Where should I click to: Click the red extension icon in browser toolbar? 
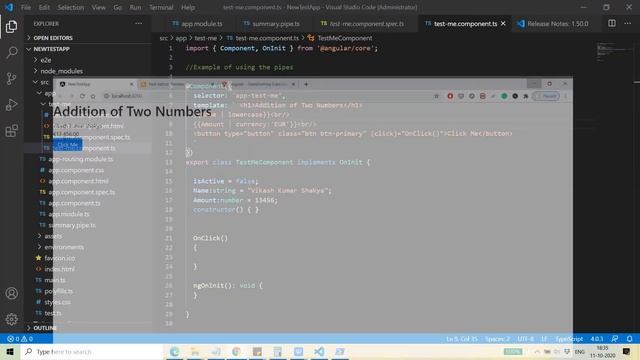[x=450, y=96]
